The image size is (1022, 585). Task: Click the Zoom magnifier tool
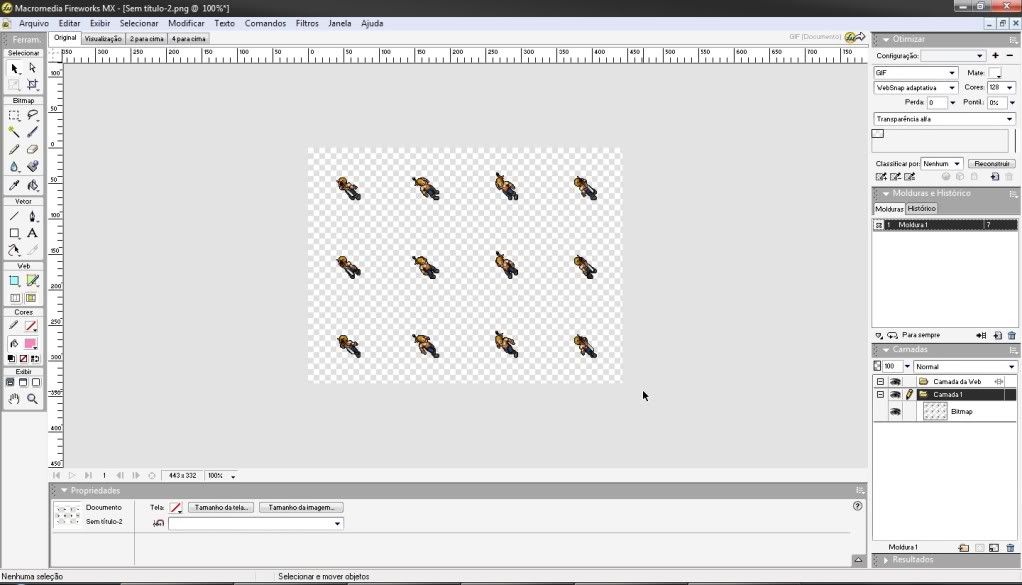(32, 399)
